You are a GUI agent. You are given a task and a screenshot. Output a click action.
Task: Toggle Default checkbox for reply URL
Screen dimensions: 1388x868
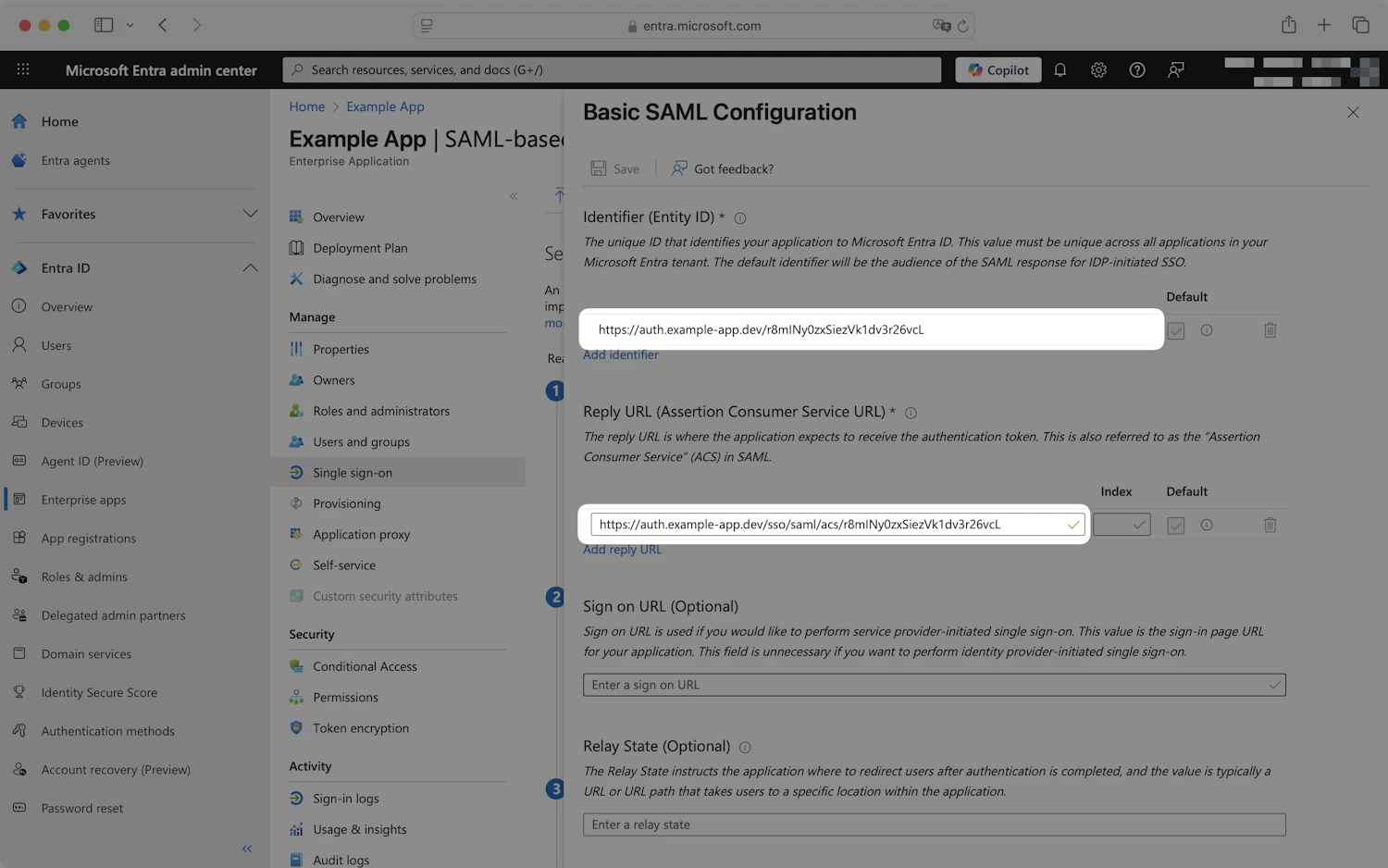click(1176, 526)
